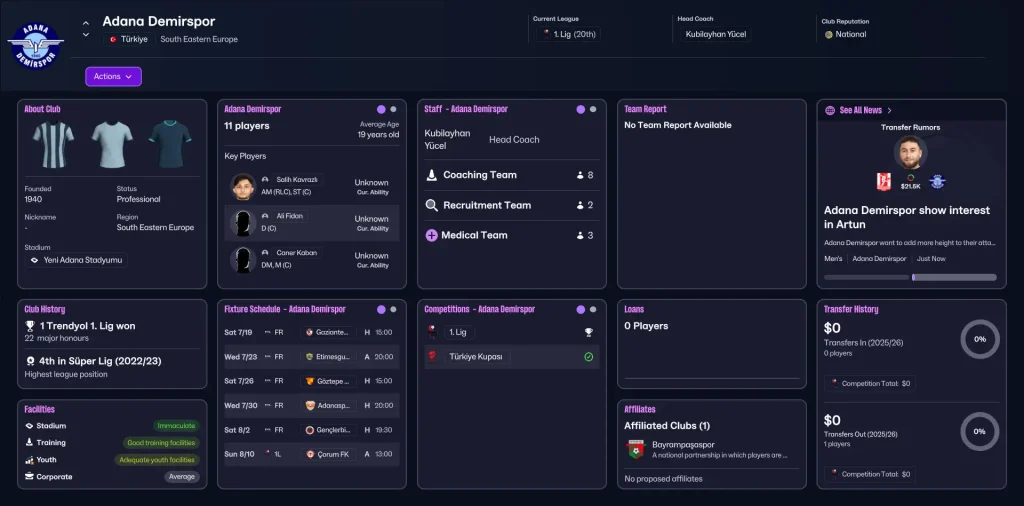Viewport: 1024px width, 506px height.
Task: Select the purple page dot in Fixture Schedule
Action: [x=381, y=309]
